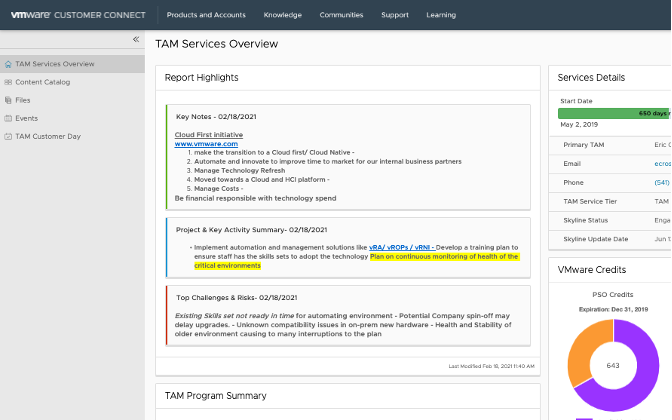This screenshot has width=672, height=420.
Task: Click the PSO Credits chart label
Action: (613, 294)
